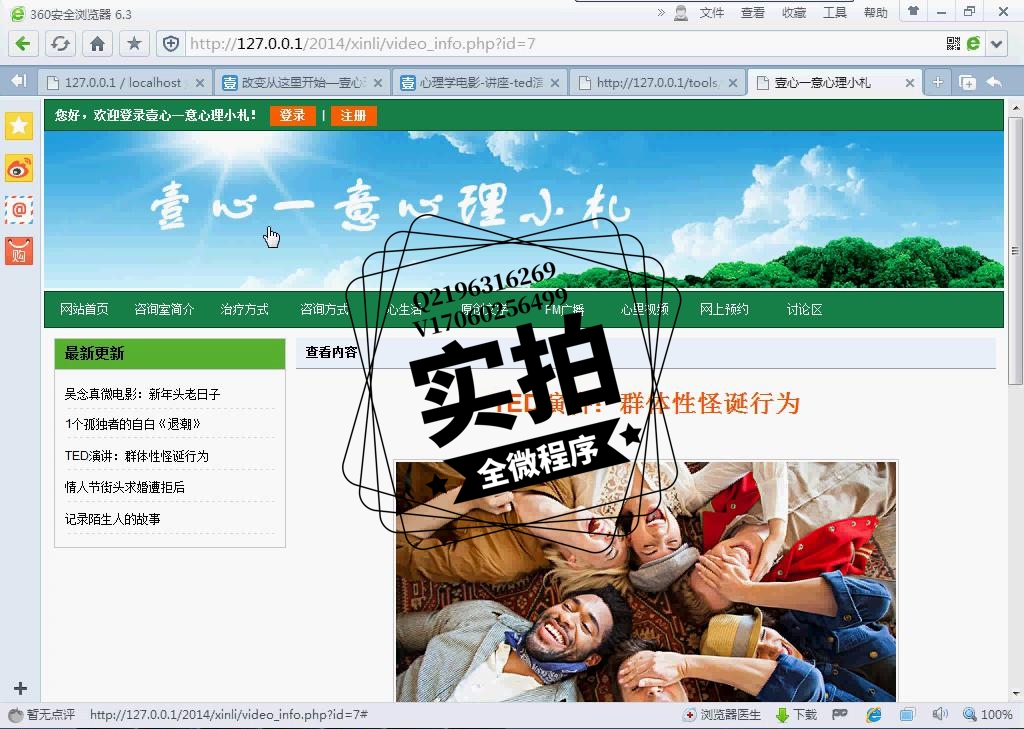Screen dimensions: 1024x729
Task: Switch engine with the green e icon
Action: click(x=974, y=44)
